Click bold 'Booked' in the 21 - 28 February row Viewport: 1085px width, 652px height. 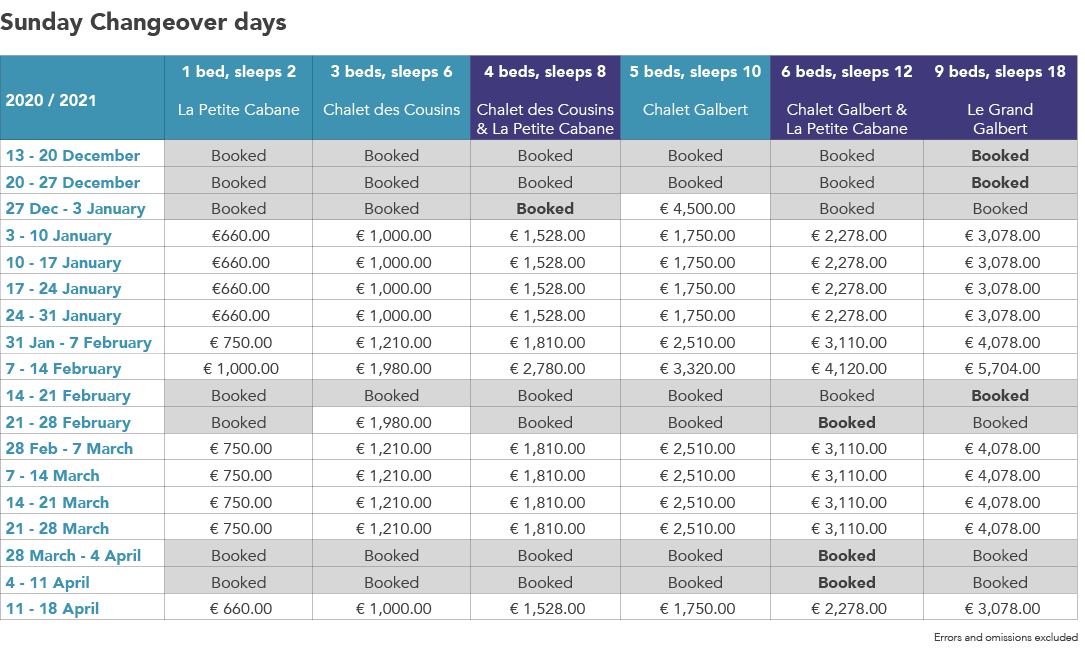[847, 422]
